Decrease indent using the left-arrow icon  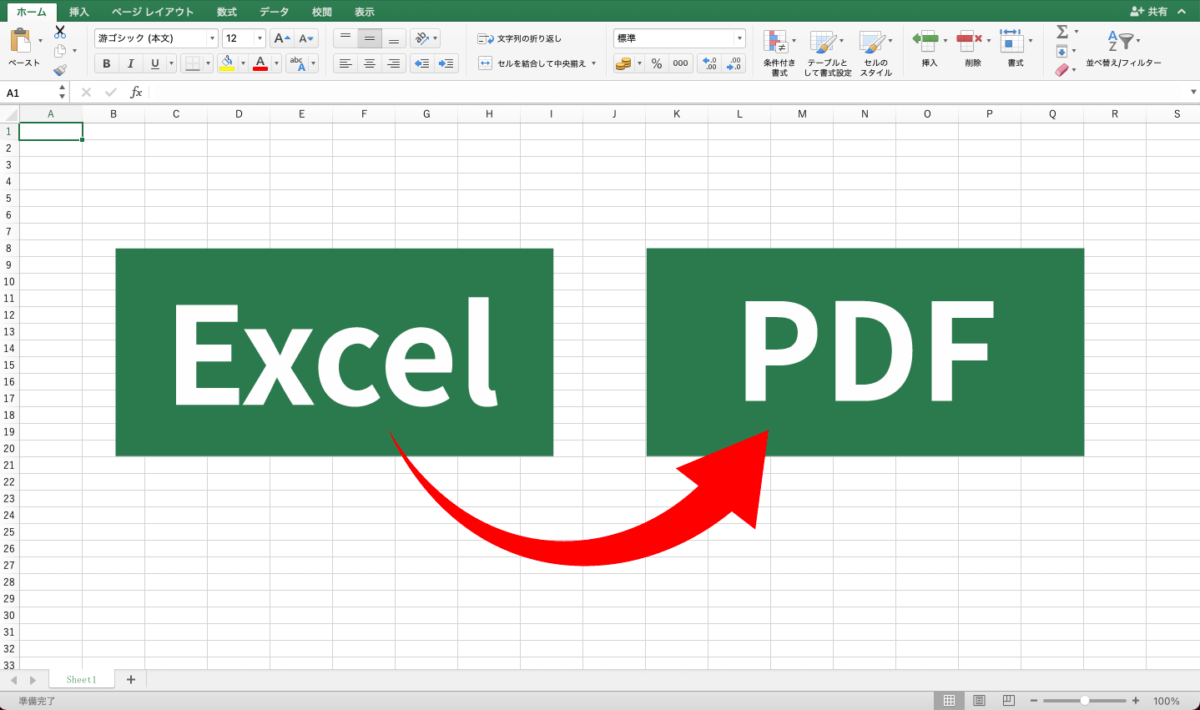pos(421,63)
